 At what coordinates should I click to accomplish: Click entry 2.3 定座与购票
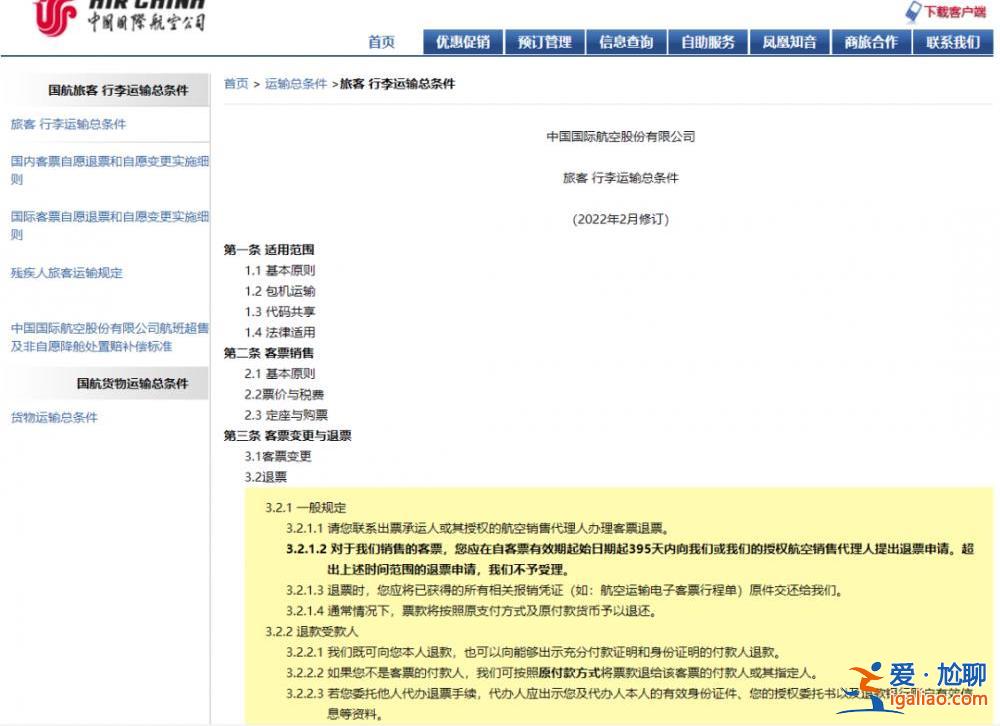pos(286,415)
